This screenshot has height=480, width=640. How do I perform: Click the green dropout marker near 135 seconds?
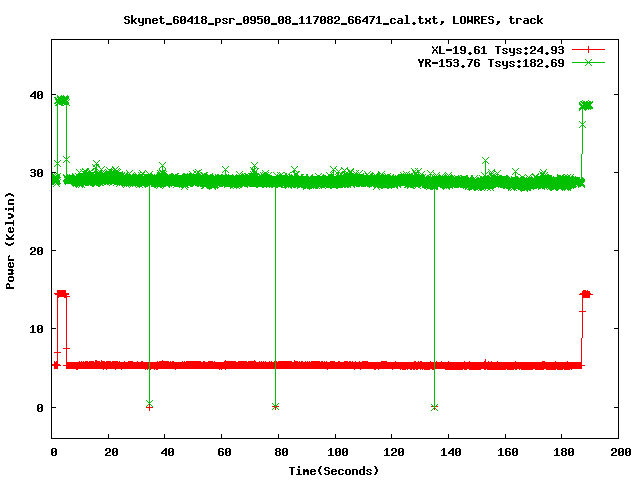[x=434, y=407]
